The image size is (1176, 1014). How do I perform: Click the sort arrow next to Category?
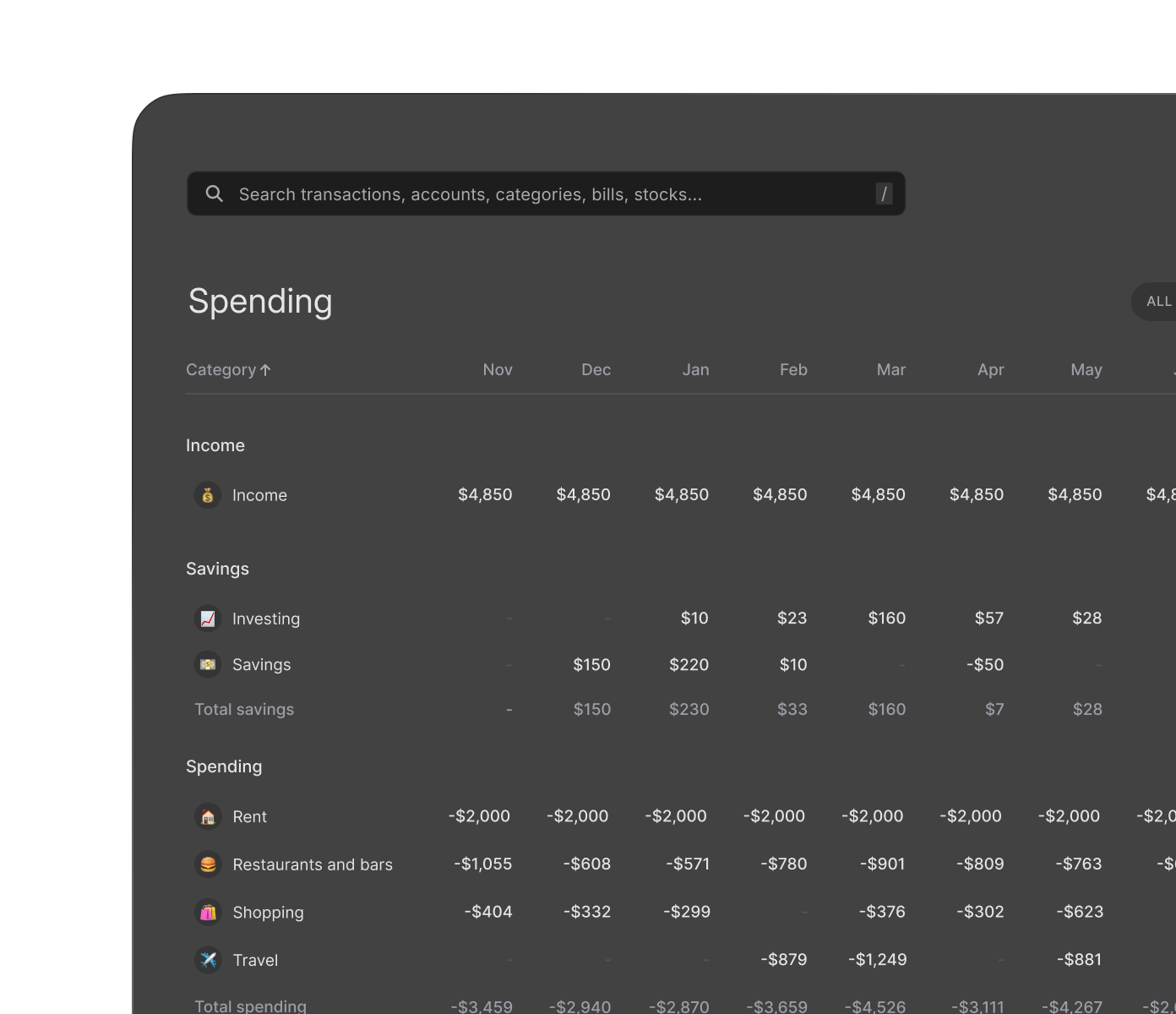(265, 370)
